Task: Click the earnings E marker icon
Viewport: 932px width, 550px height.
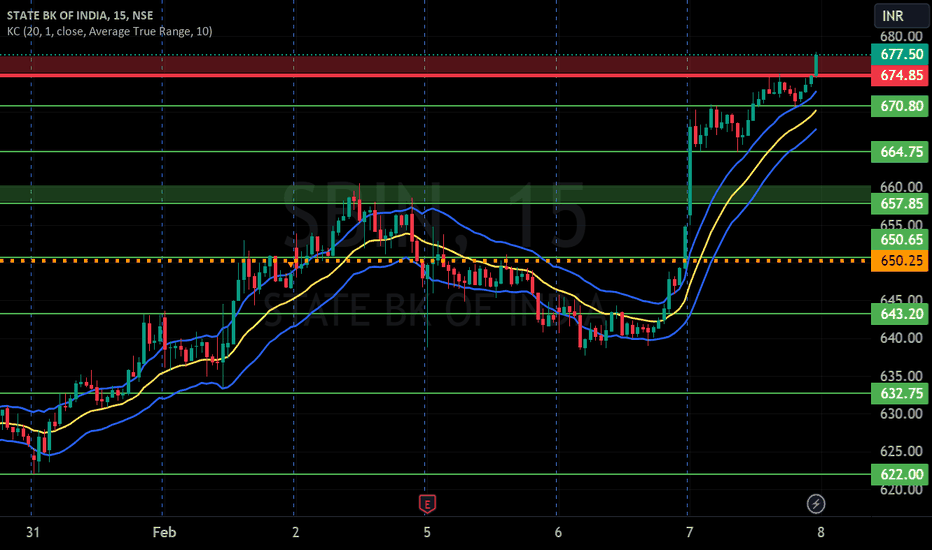Action: [x=427, y=504]
